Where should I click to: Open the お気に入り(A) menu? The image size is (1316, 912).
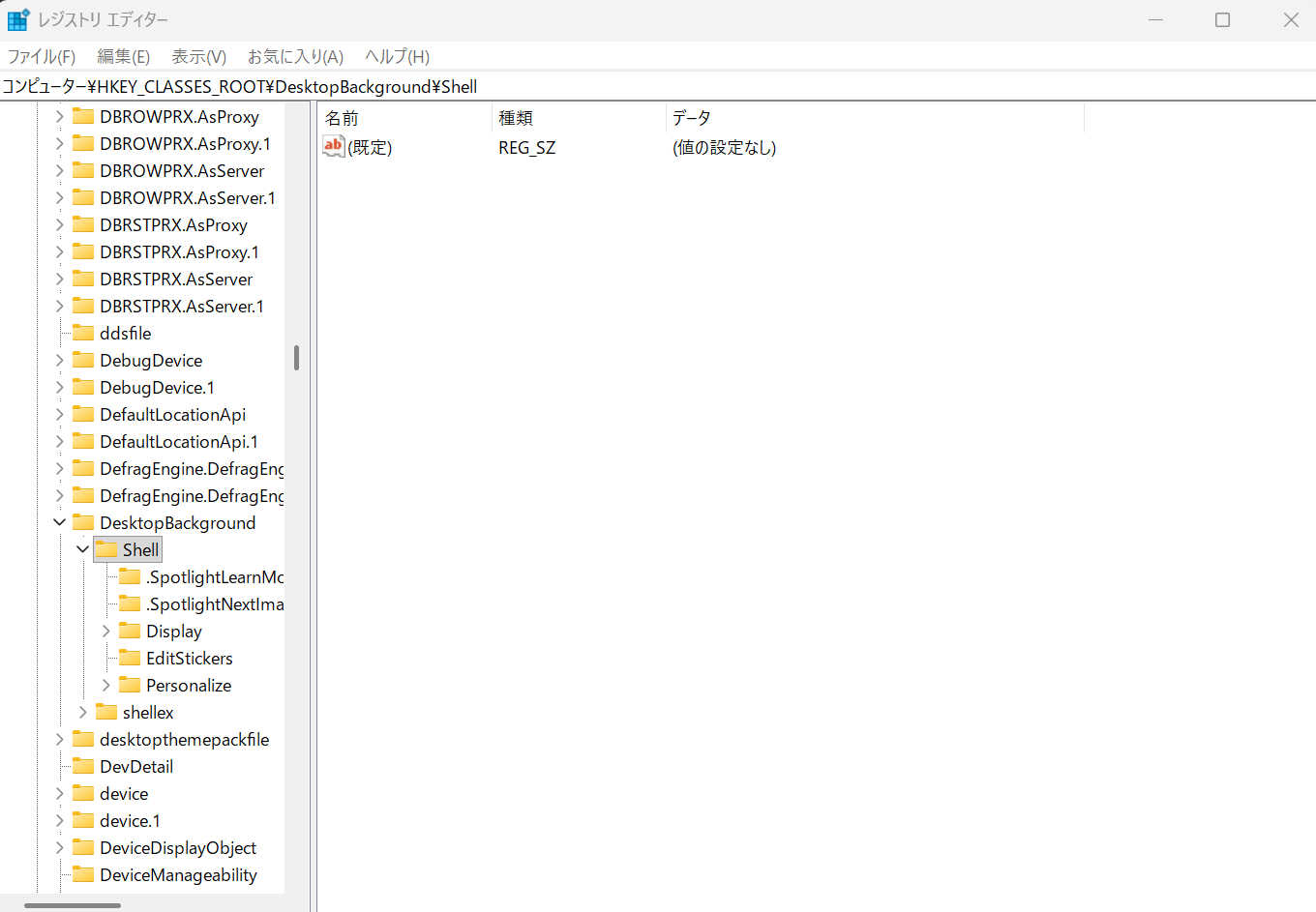point(295,57)
